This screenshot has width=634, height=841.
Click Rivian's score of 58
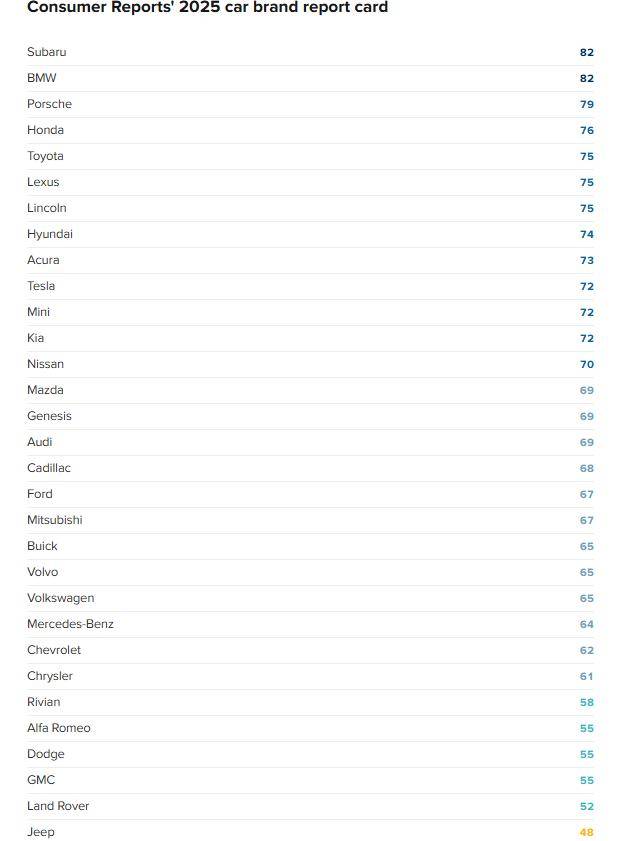pyautogui.click(x=586, y=702)
